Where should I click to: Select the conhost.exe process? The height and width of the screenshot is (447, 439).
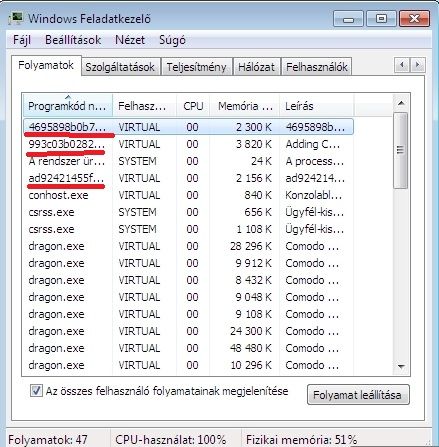tap(188, 195)
